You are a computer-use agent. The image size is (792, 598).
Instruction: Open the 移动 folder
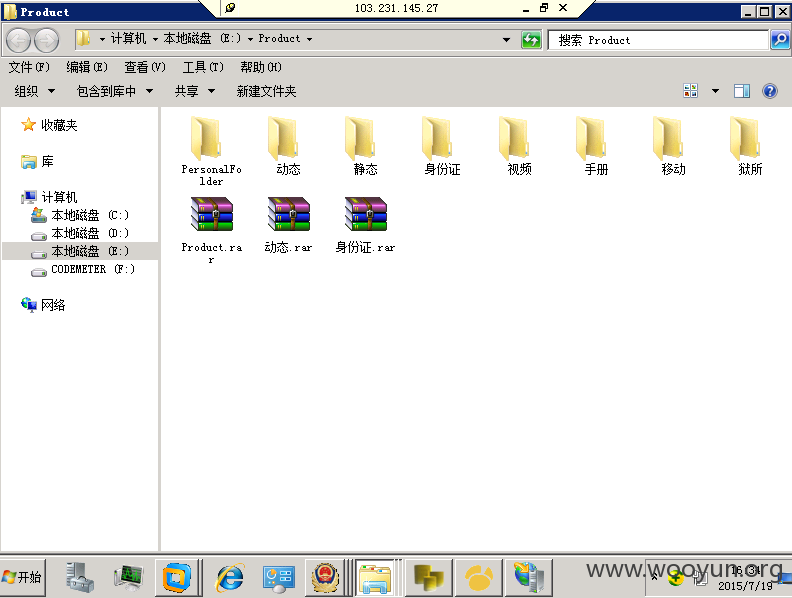click(x=673, y=145)
